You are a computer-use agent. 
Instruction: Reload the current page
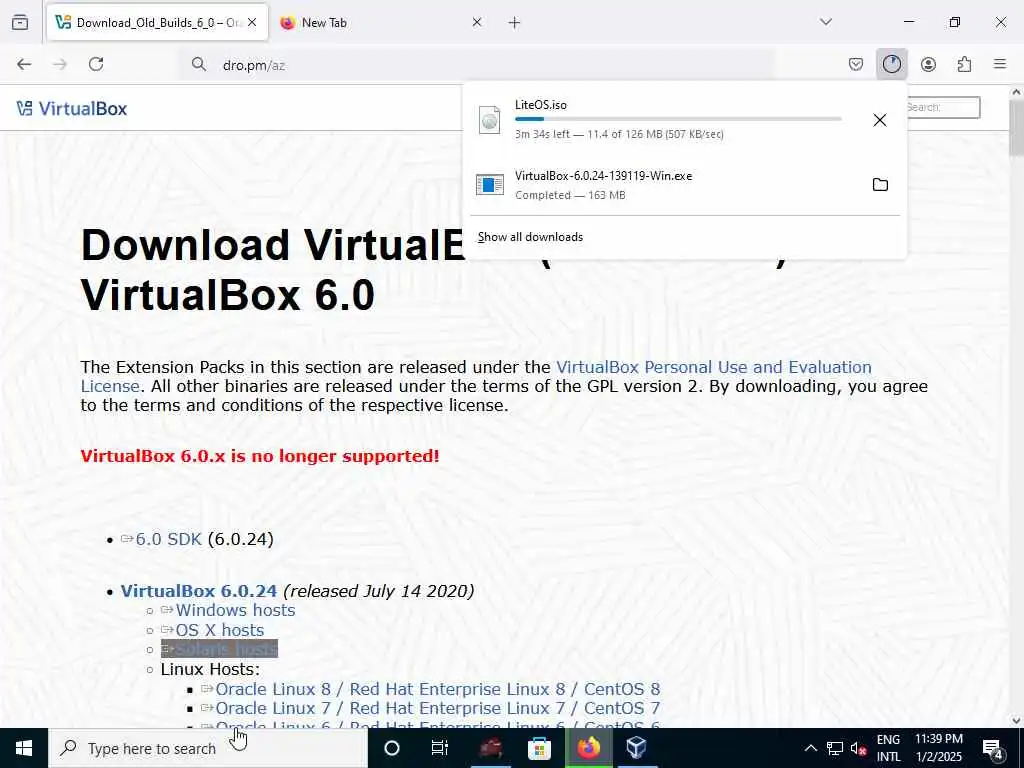pos(96,64)
